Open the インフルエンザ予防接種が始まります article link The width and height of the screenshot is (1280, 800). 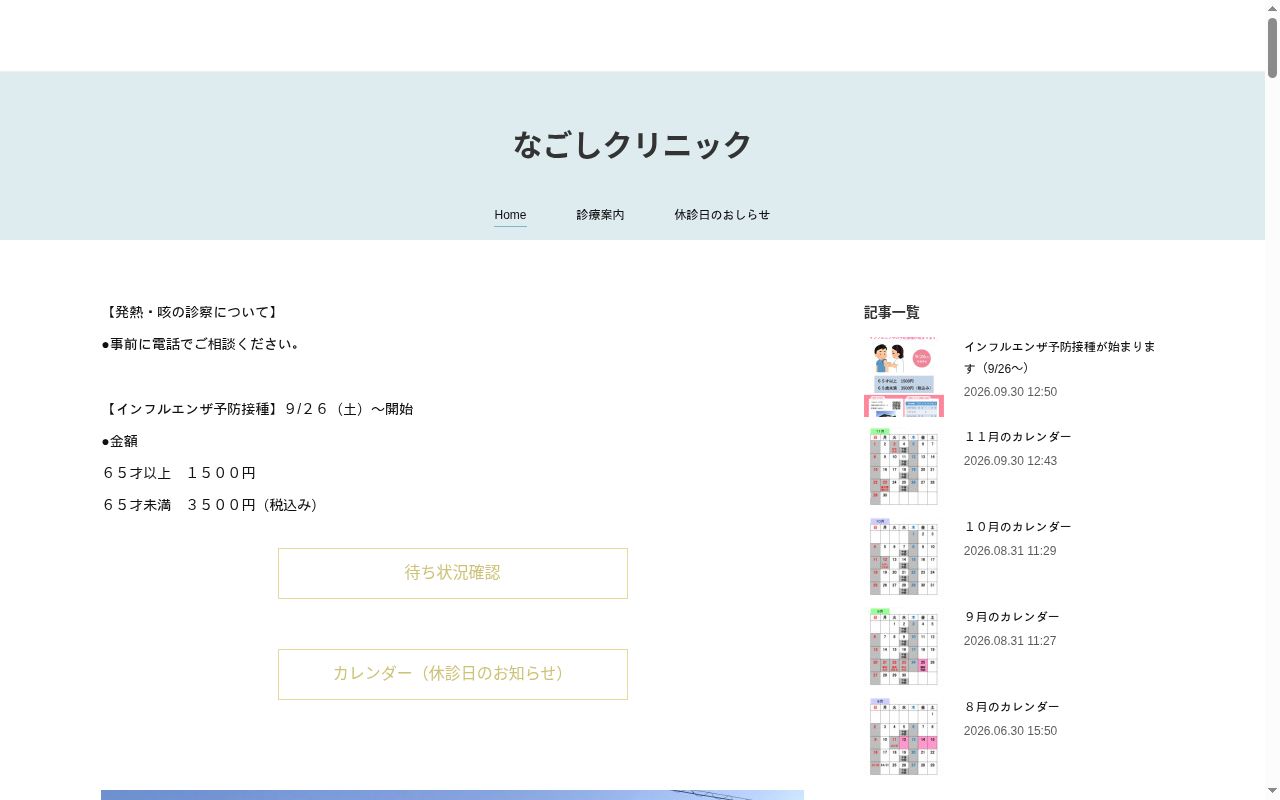click(x=1060, y=357)
